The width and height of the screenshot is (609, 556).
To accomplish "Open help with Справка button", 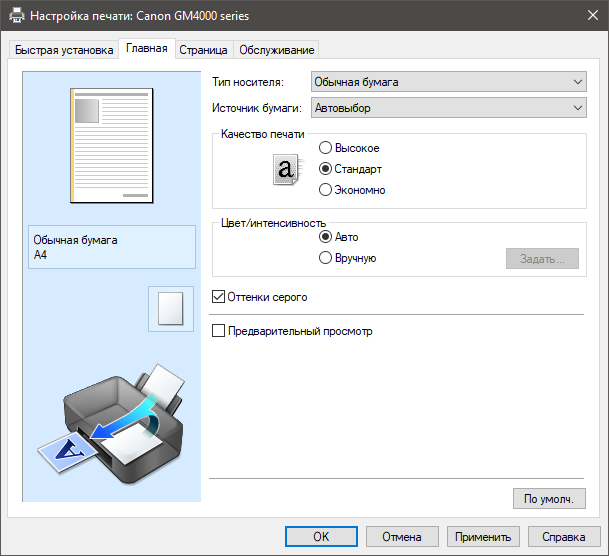I will pos(564,537).
